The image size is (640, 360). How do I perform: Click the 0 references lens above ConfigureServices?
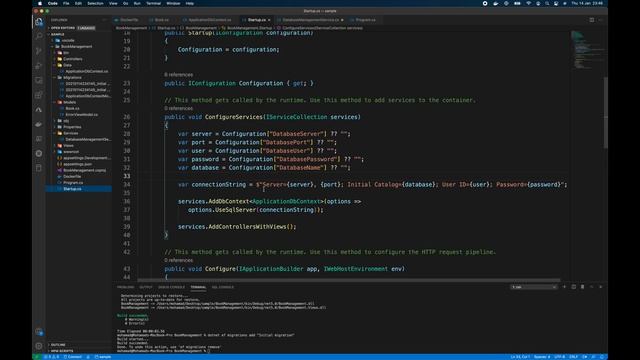pyautogui.click(x=178, y=108)
